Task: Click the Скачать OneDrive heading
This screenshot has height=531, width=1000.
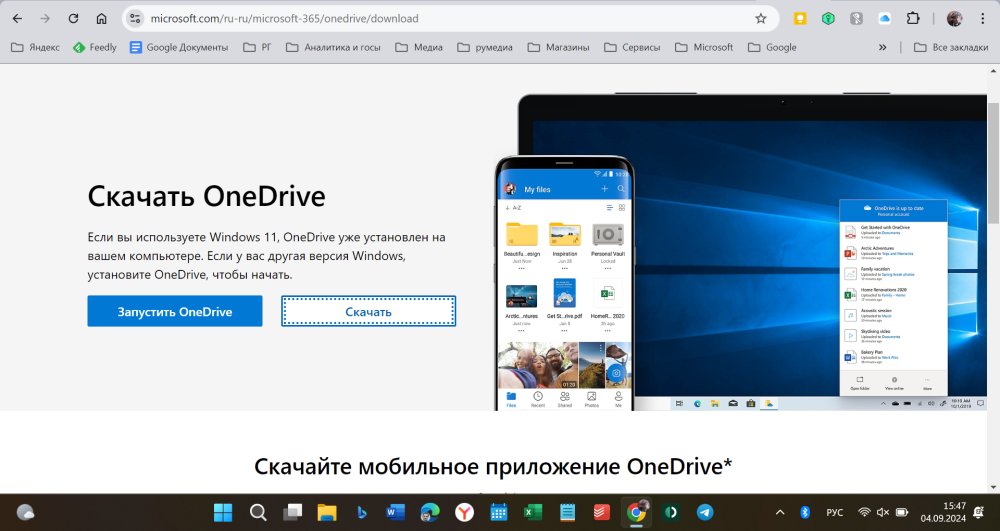Action: (x=206, y=196)
